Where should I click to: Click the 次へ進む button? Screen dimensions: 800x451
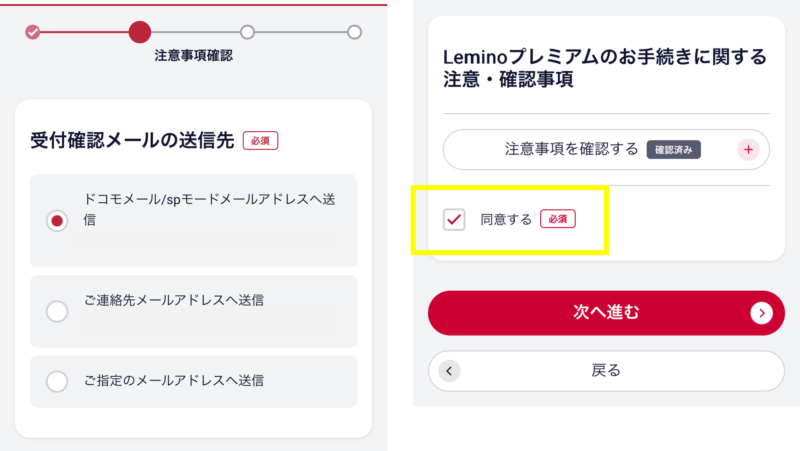(x=606, y=313)
